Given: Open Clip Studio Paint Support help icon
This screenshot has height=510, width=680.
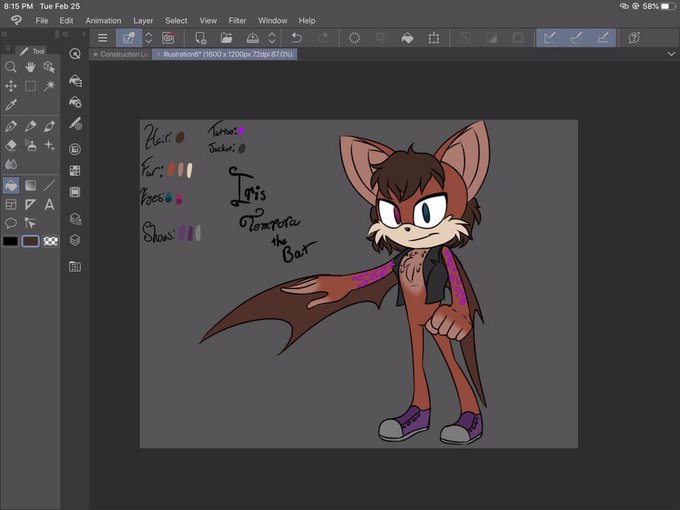Looking at the screenshot, I should (x=634, y=38).
